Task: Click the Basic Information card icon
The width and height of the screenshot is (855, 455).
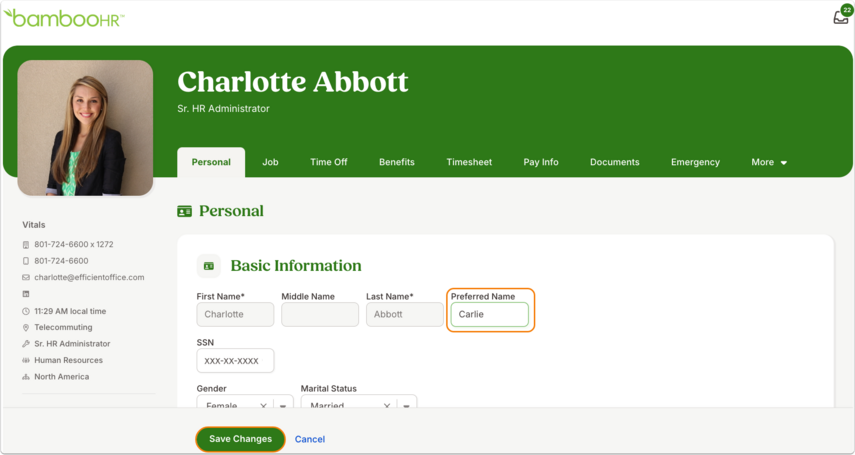Action: [x=208, y=266]
